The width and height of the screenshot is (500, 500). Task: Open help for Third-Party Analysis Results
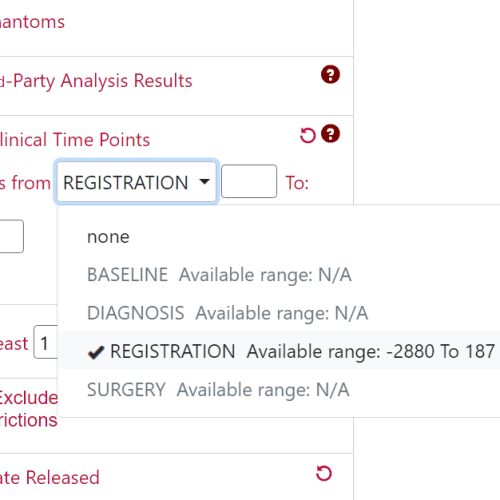point(330,74)
